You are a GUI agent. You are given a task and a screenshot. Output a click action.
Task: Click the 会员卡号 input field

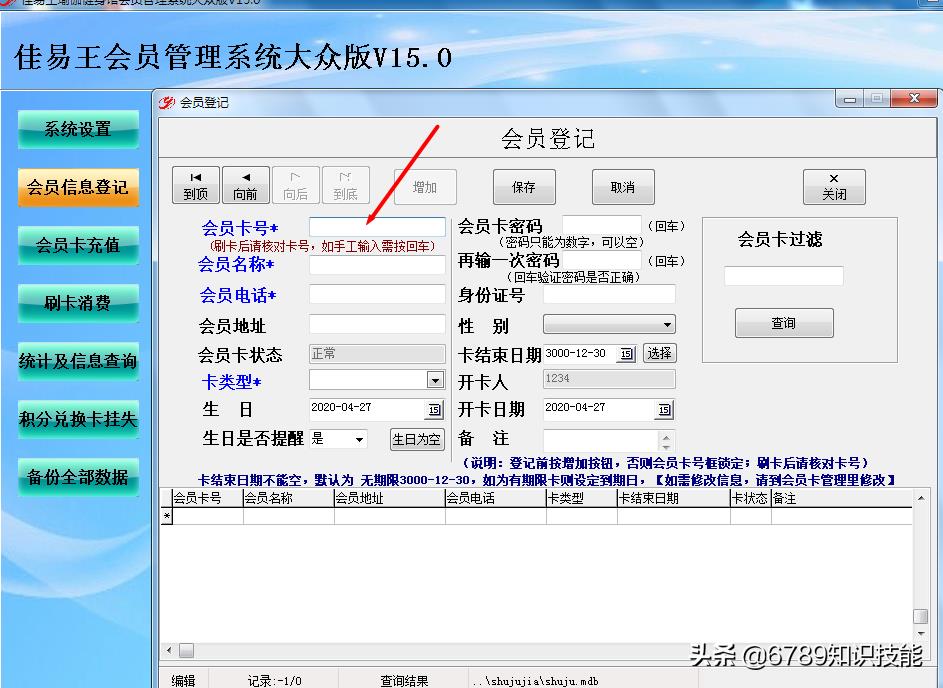tap(377, 228)
